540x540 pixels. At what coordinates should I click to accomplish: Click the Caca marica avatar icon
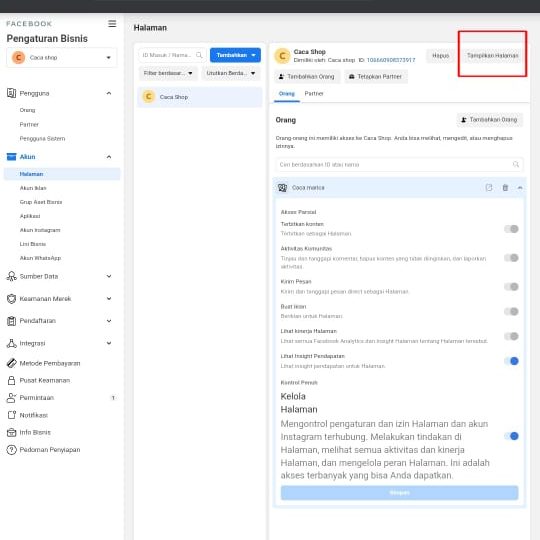[x=282, y=187]
